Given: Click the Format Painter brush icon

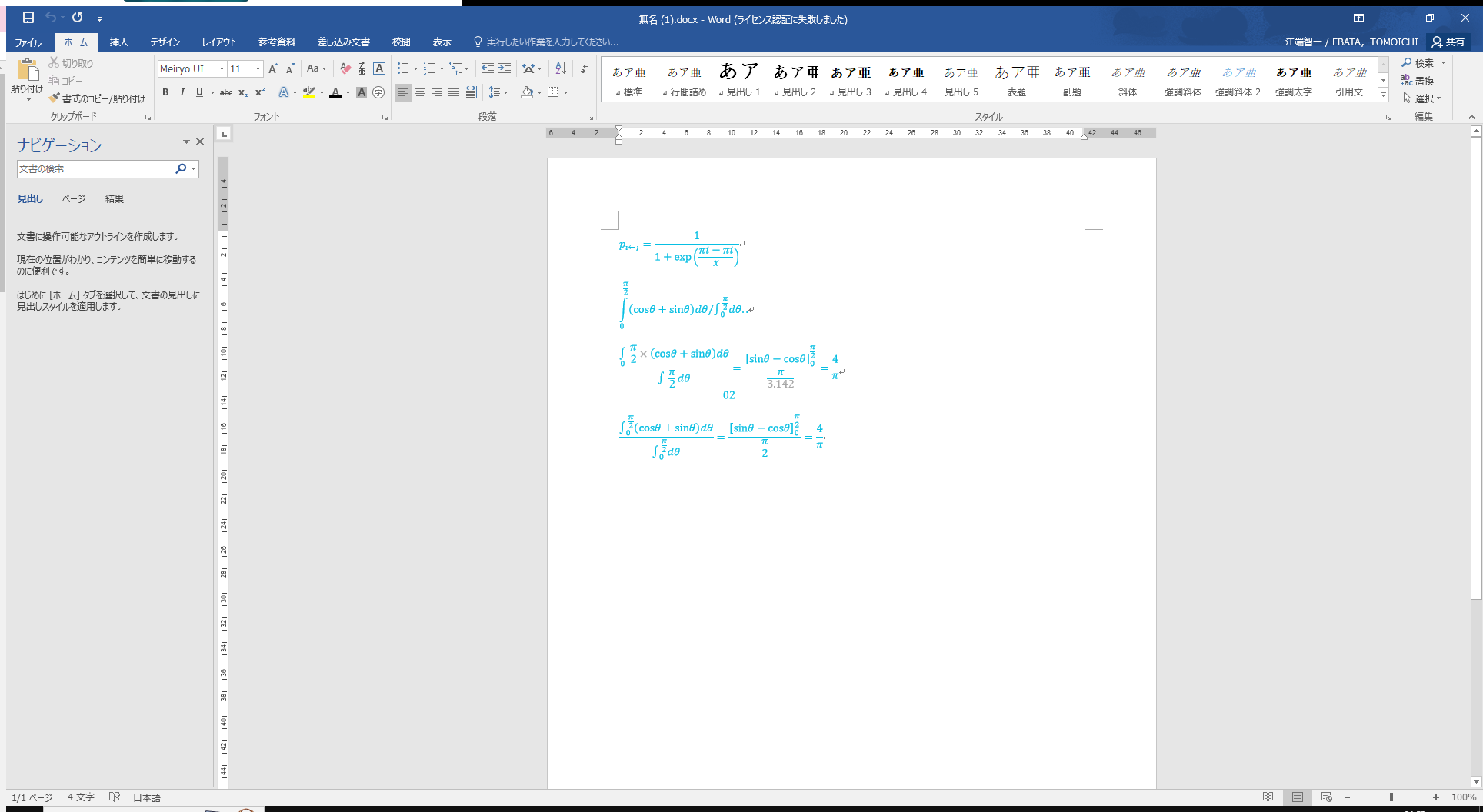Looking at the screenshot, I should point(54,98).
